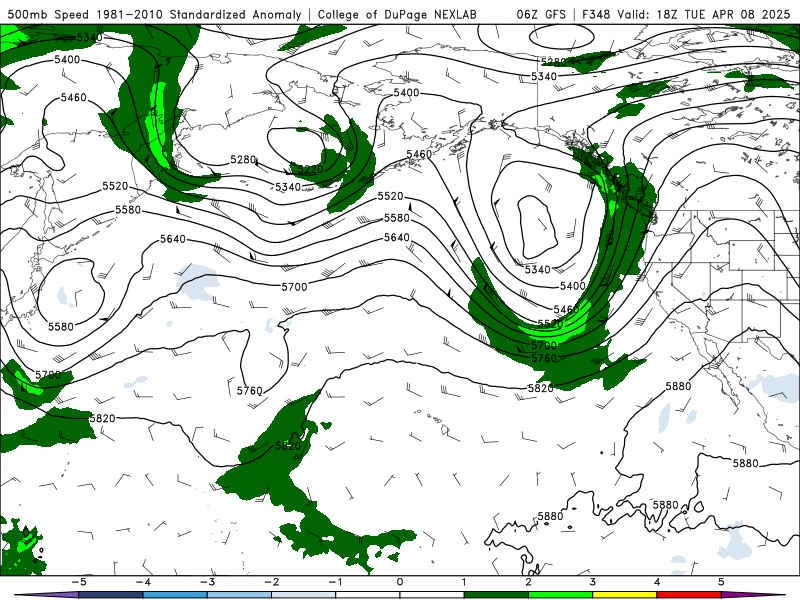800x600 pixels.
Task: Click the 2 tick label on the colorbar
Action: 529,582
